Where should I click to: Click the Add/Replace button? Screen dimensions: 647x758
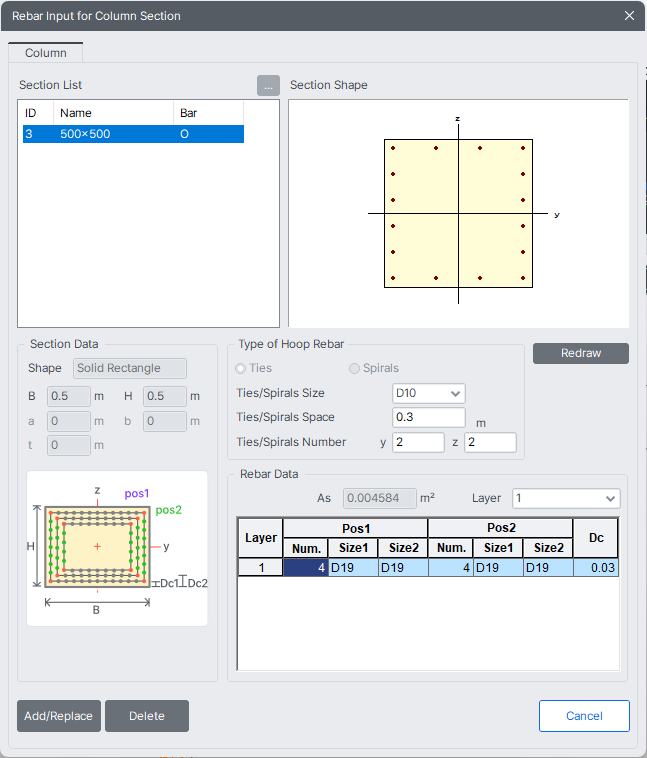(x=59, y=716)
